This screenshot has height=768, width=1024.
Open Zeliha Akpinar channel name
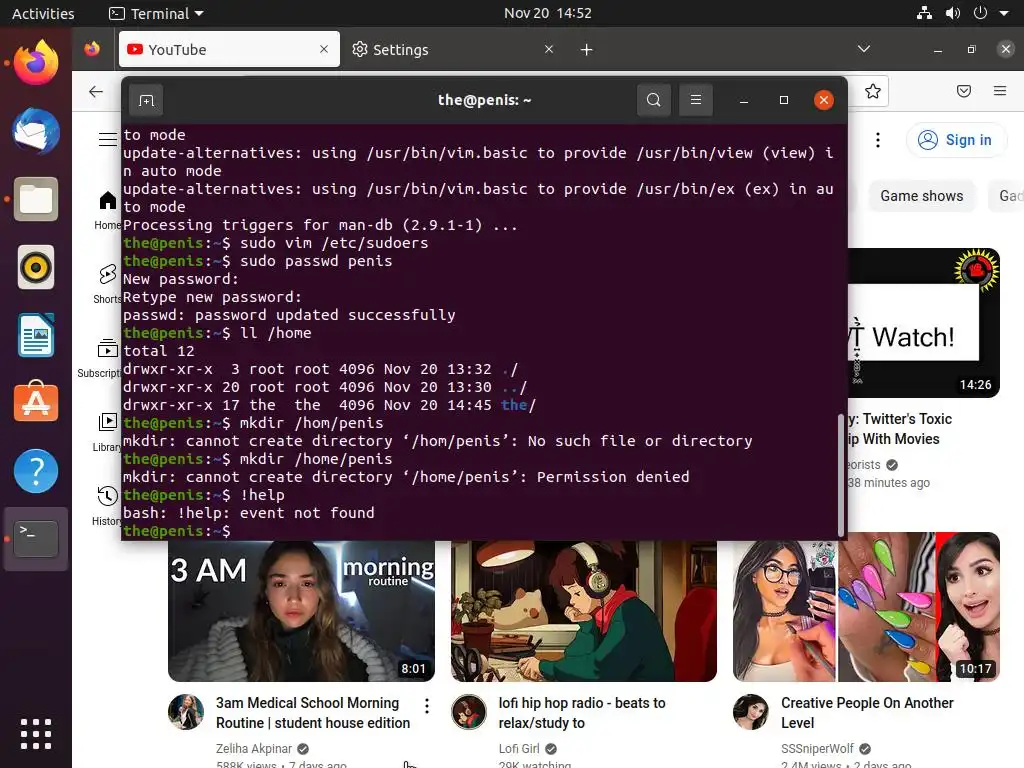point(253,748)
